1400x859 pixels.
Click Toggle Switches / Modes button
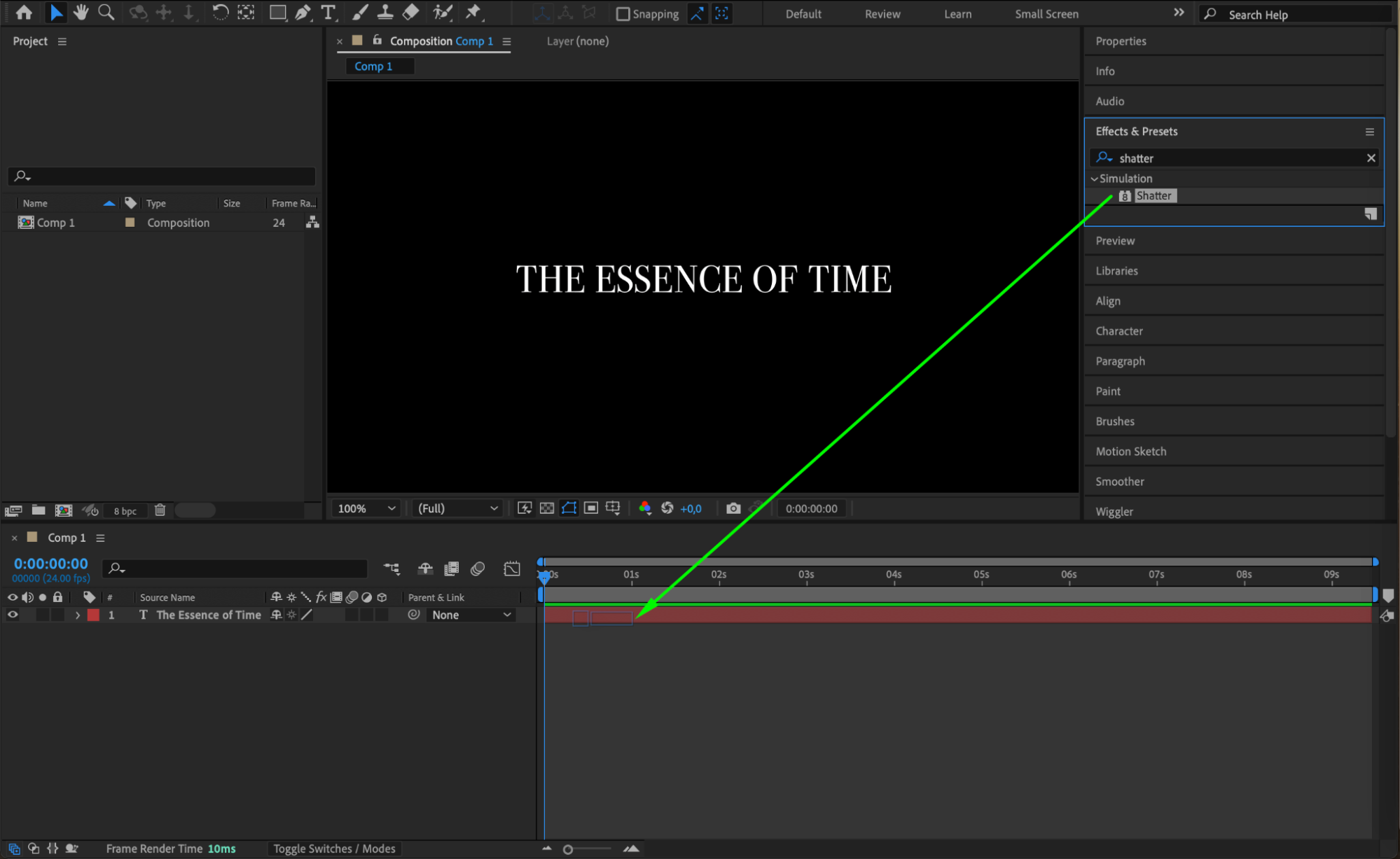point(334,848)
